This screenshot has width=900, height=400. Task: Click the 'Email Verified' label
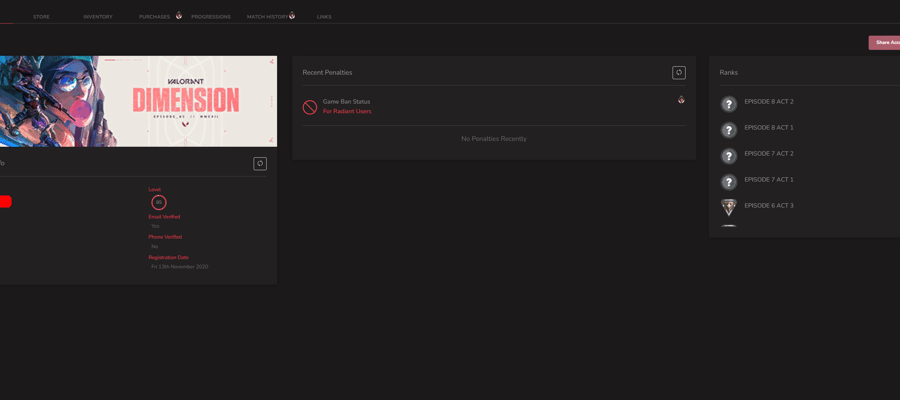pyautogui.click(x=164, y=217)
